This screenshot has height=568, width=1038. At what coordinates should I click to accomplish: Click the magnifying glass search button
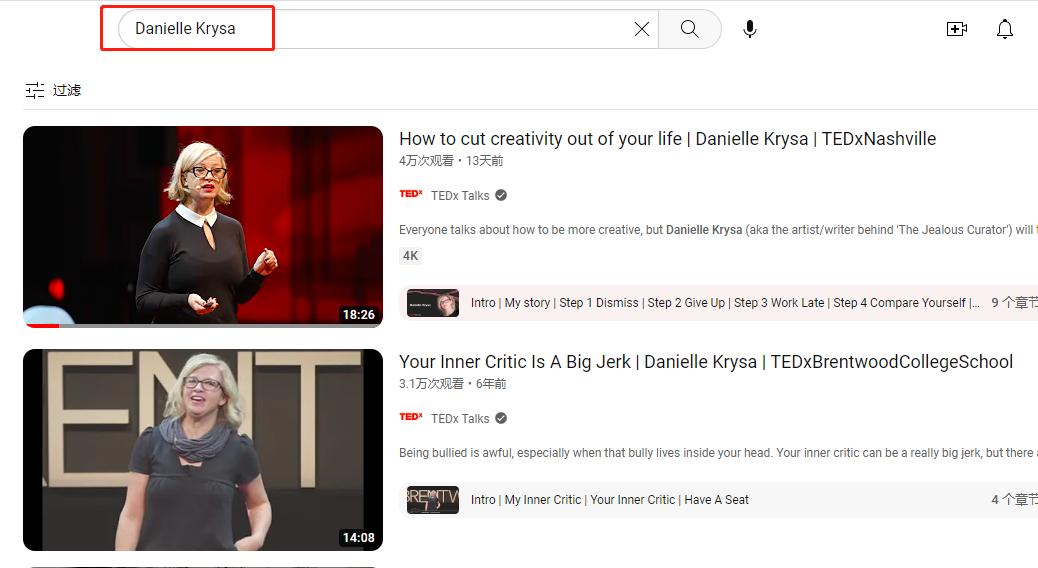pyautogui.click(x=689, y=29)
